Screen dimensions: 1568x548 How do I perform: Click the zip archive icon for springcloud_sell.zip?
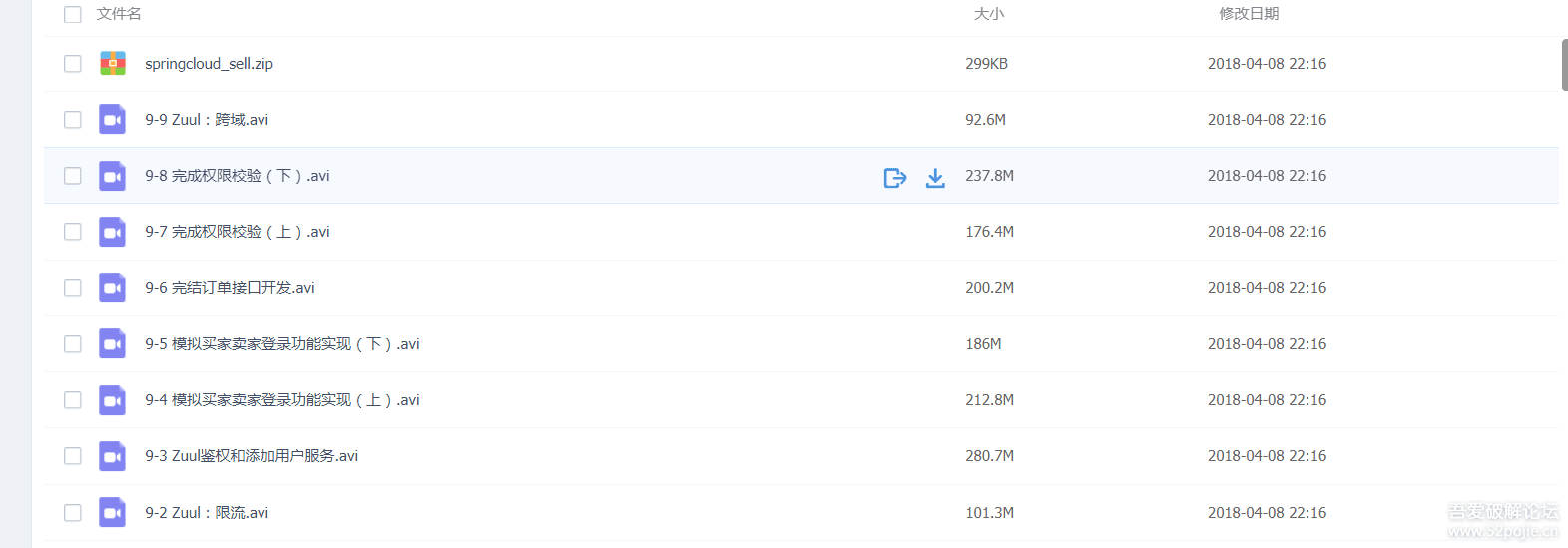point(113,63)
